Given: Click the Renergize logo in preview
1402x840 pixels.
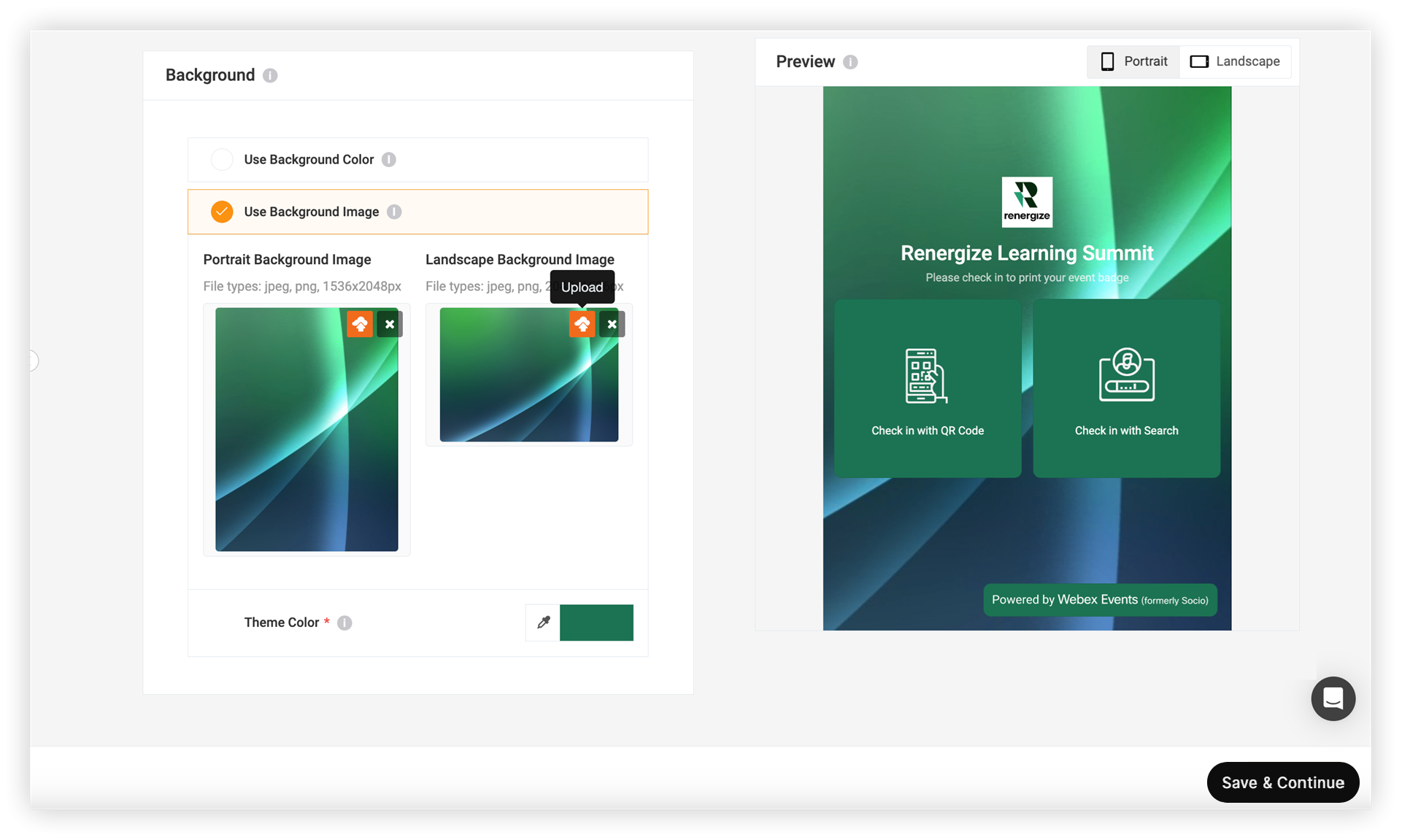Looking at the screenshot, I should click(x=1027, y=202).
